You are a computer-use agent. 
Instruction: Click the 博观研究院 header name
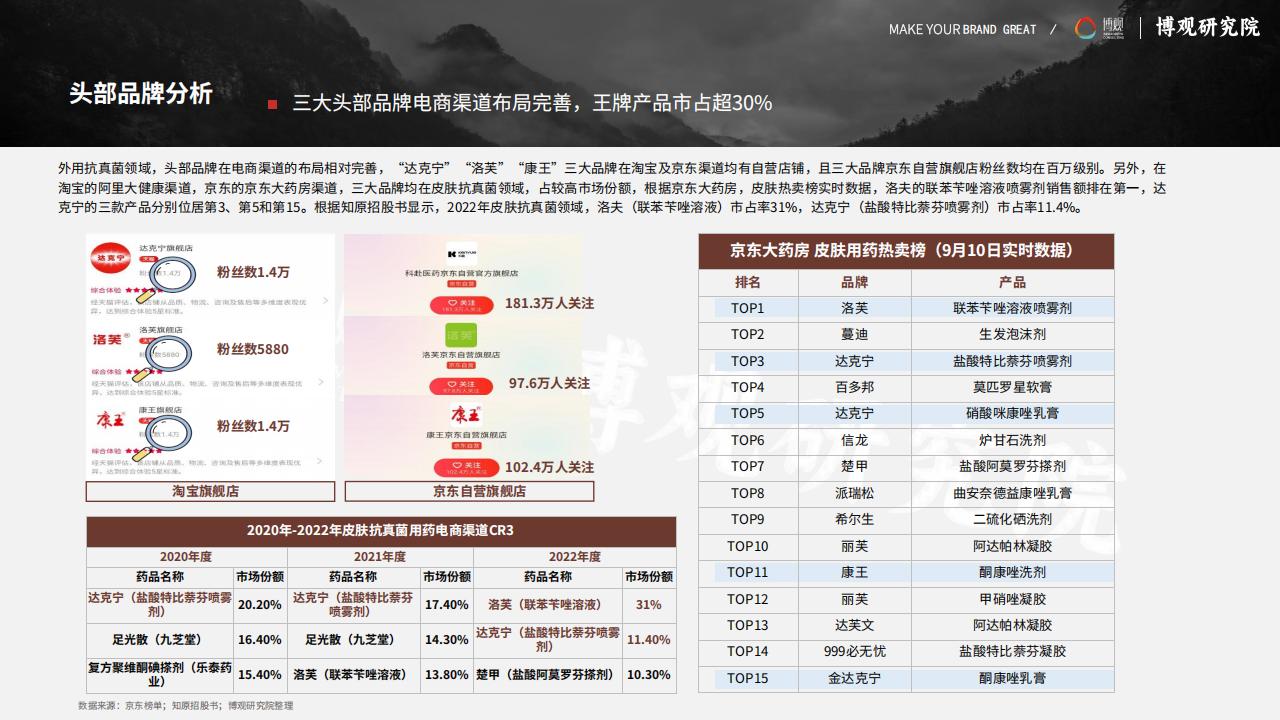pyautogui.click(x=1208, y=28)
